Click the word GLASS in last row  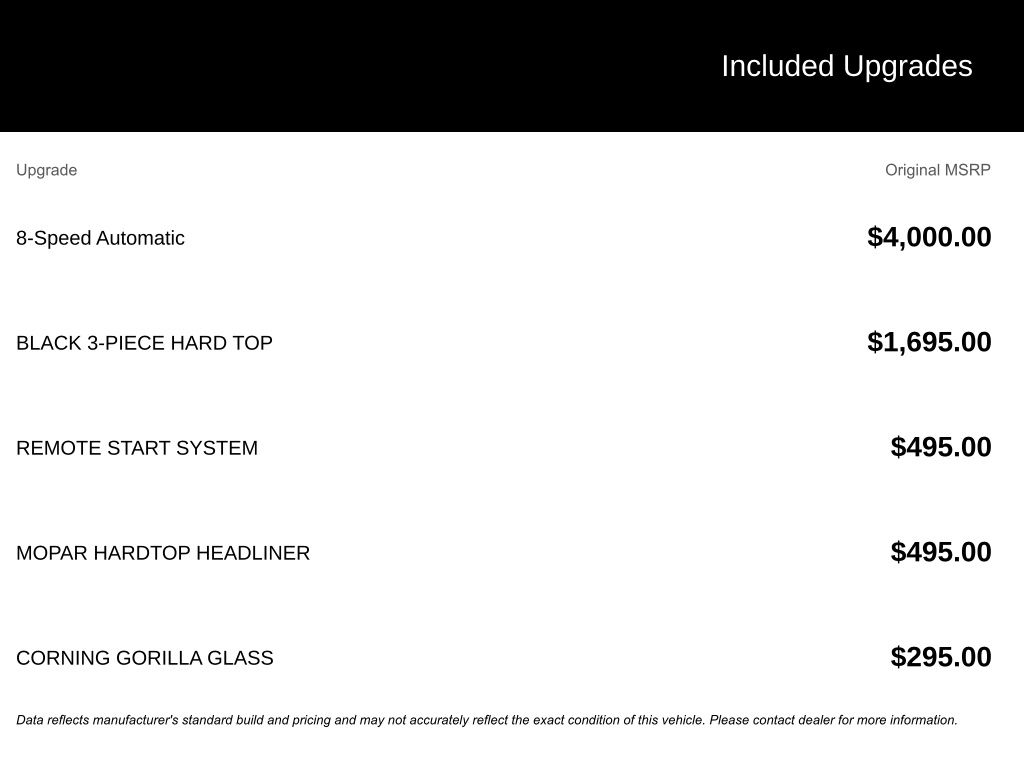click(x=240, y=658)
